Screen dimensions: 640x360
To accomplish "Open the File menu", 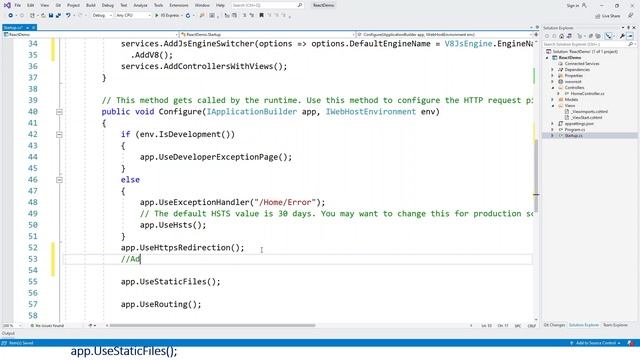I will tap(18, 5).
